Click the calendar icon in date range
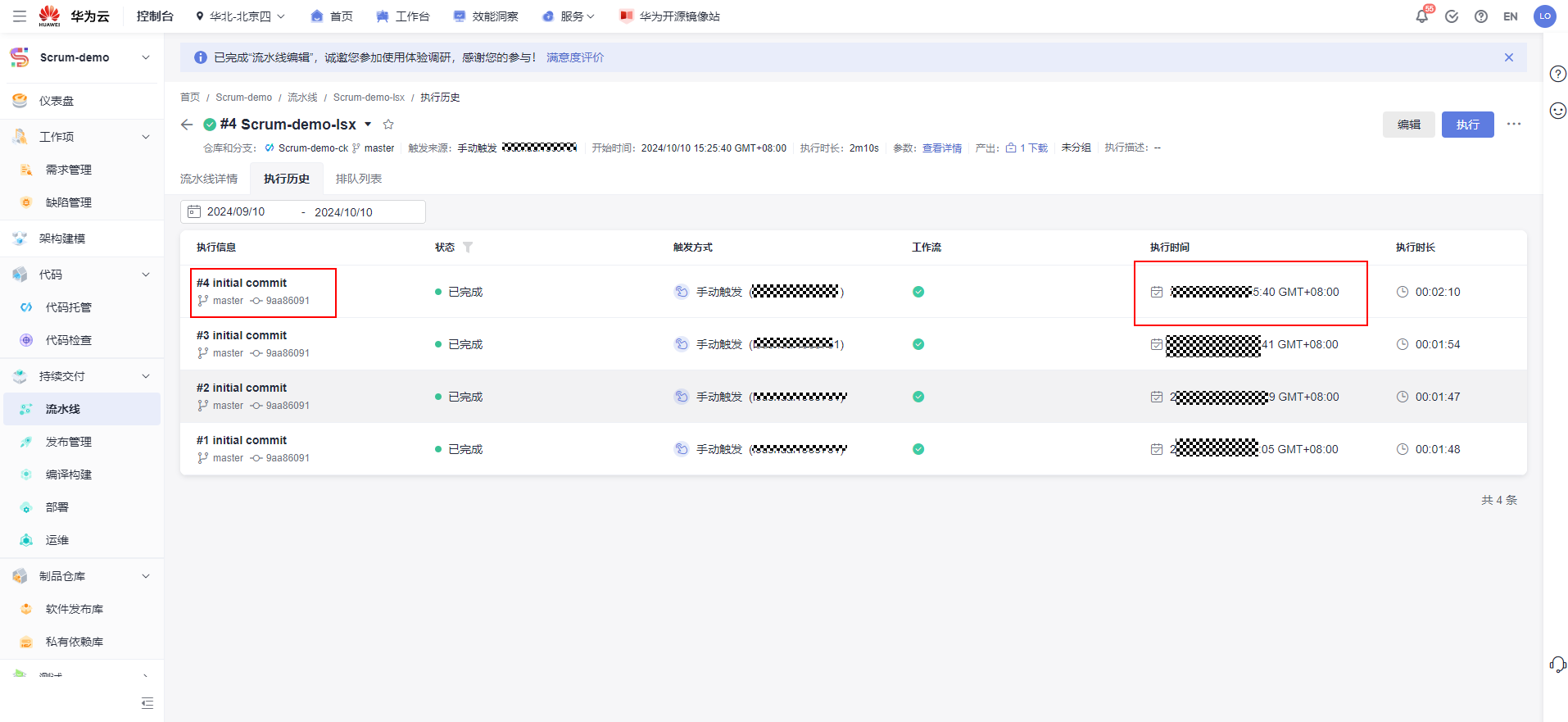 pos(194,211)
